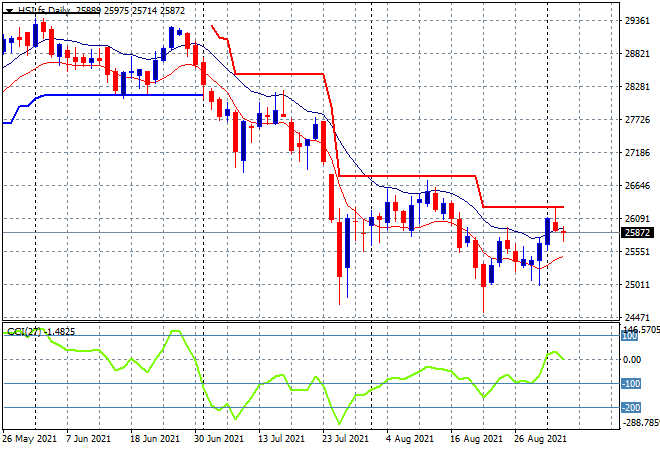Screen dimensions: 660x450
Task: Click the blue horizontal support line
Action: pyautogui.click(x=123, y=95)
